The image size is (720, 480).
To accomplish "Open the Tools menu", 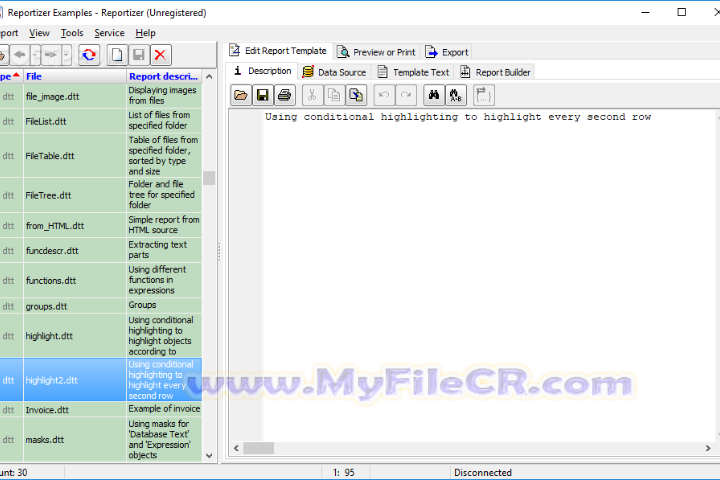I will [x=72, y=33].
